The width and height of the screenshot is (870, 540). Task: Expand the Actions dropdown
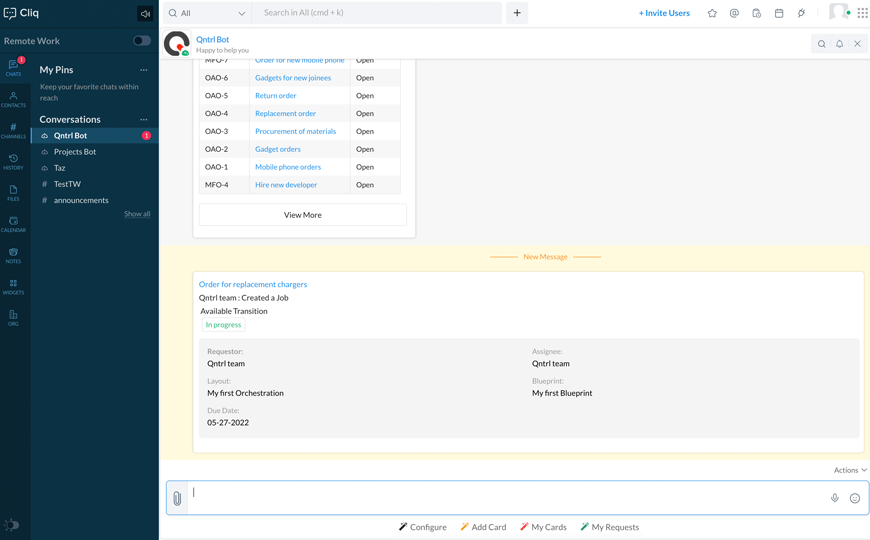click(850, 470)
